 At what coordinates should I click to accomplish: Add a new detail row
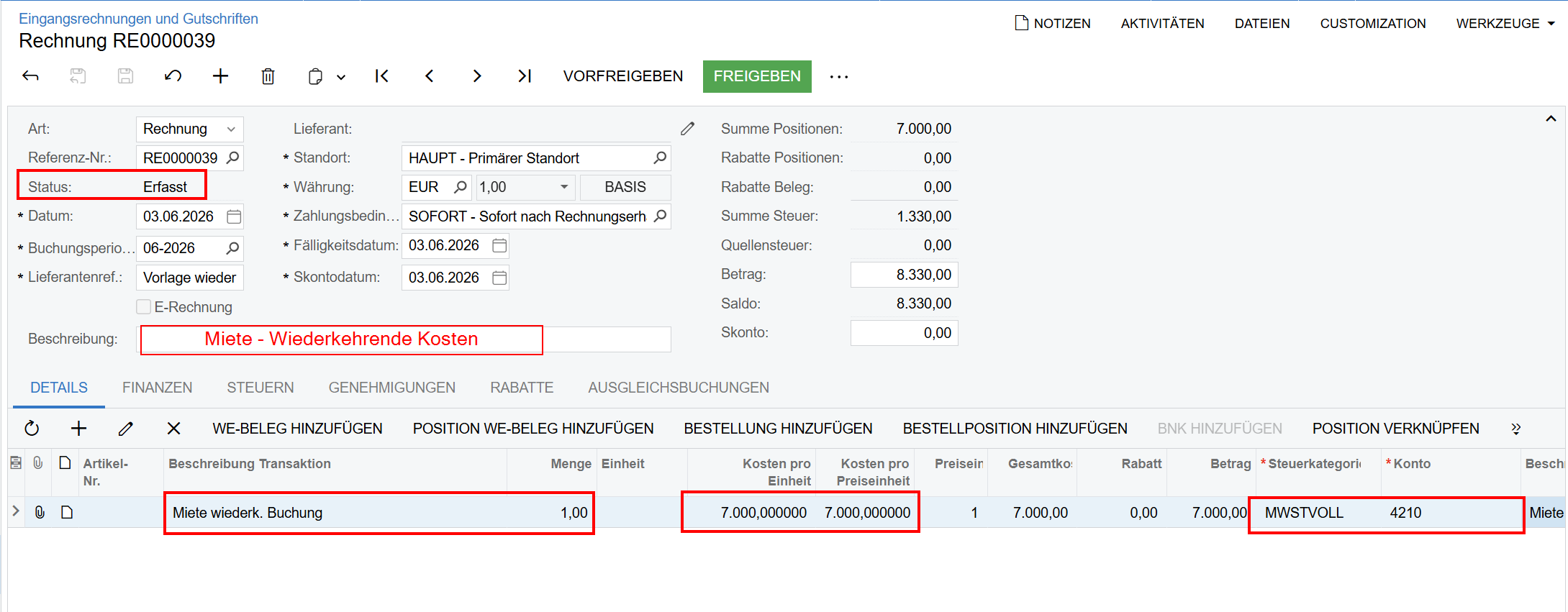(78, 429)
